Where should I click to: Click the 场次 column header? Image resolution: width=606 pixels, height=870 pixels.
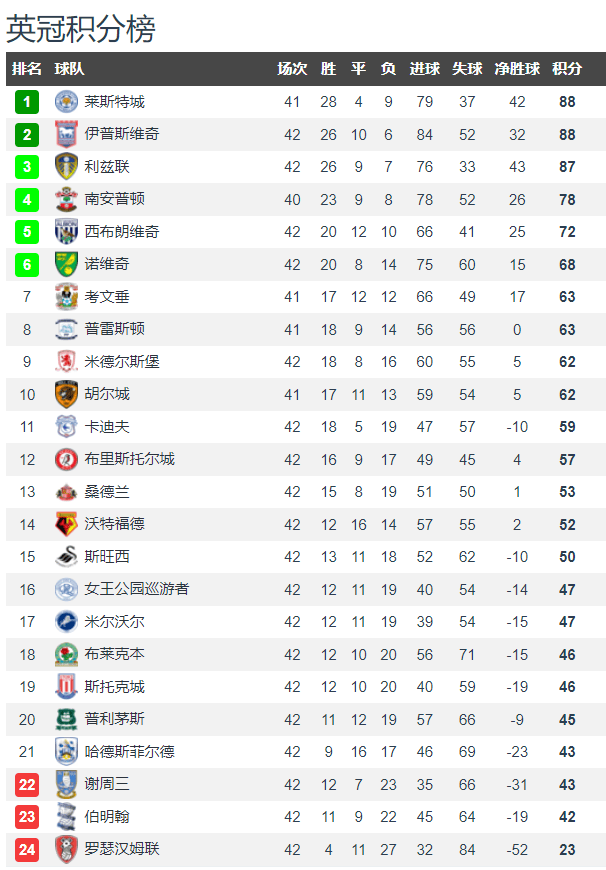(x=292, y=69)
